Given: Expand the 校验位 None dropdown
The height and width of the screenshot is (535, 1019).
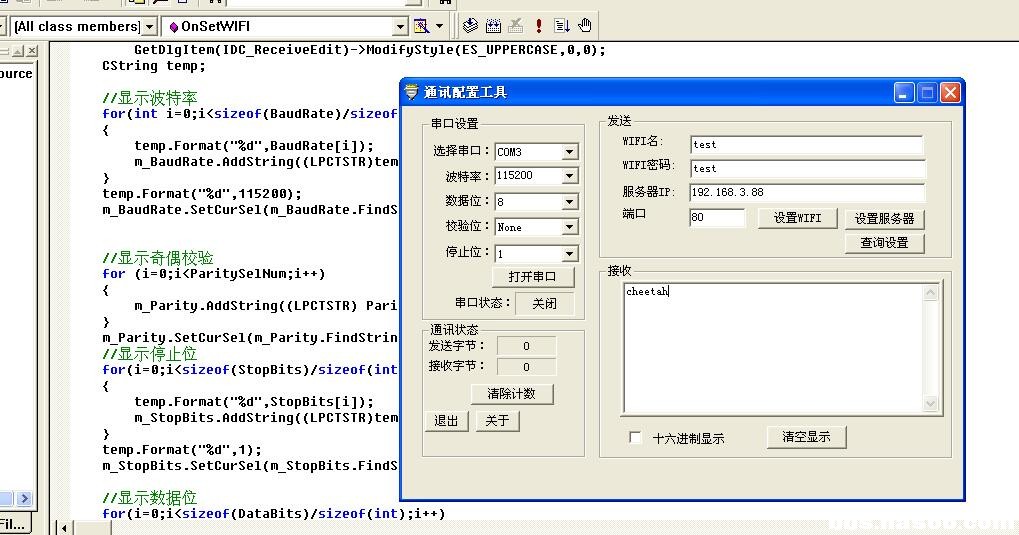Looking at the screenshot, I should (x=569, y=227).
